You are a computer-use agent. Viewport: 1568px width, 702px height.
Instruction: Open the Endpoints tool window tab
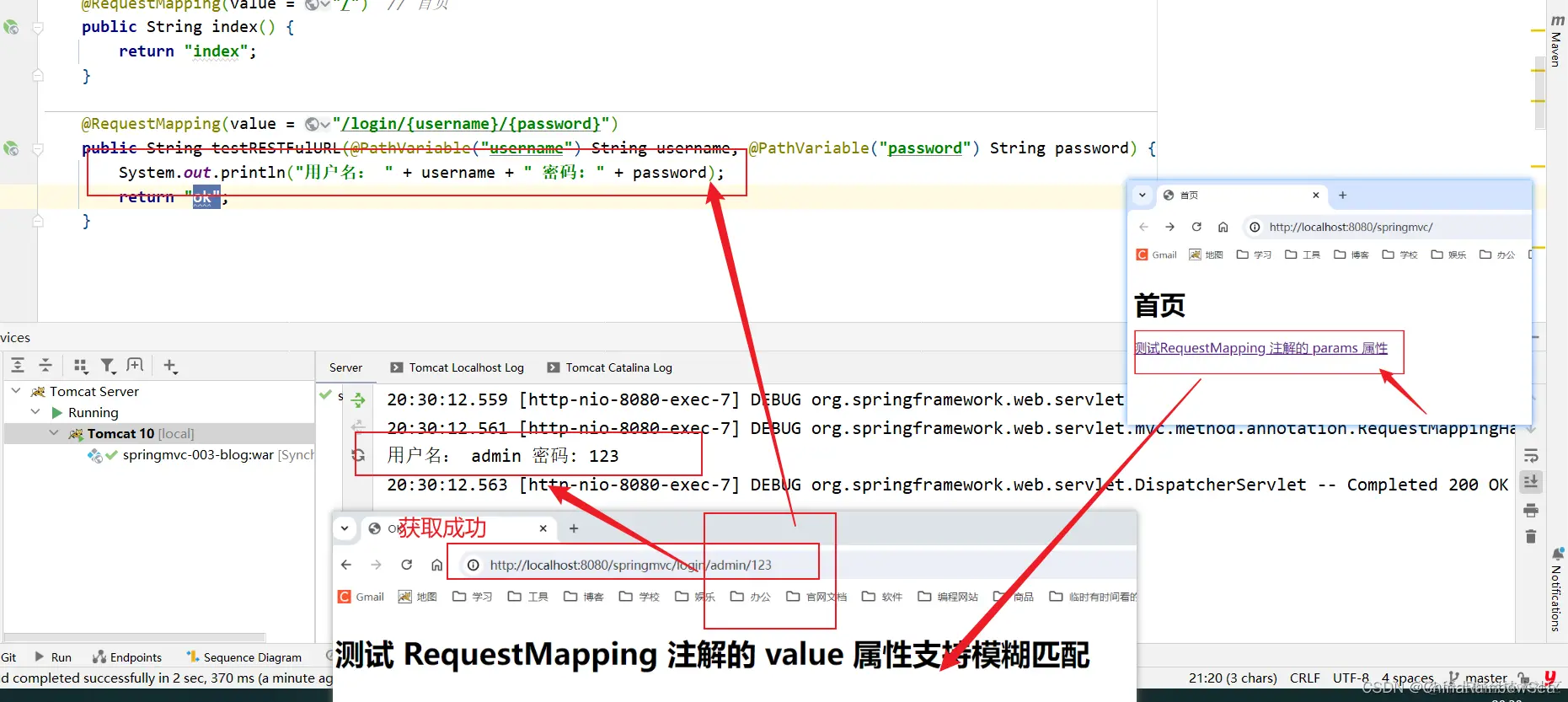(127, 657)
